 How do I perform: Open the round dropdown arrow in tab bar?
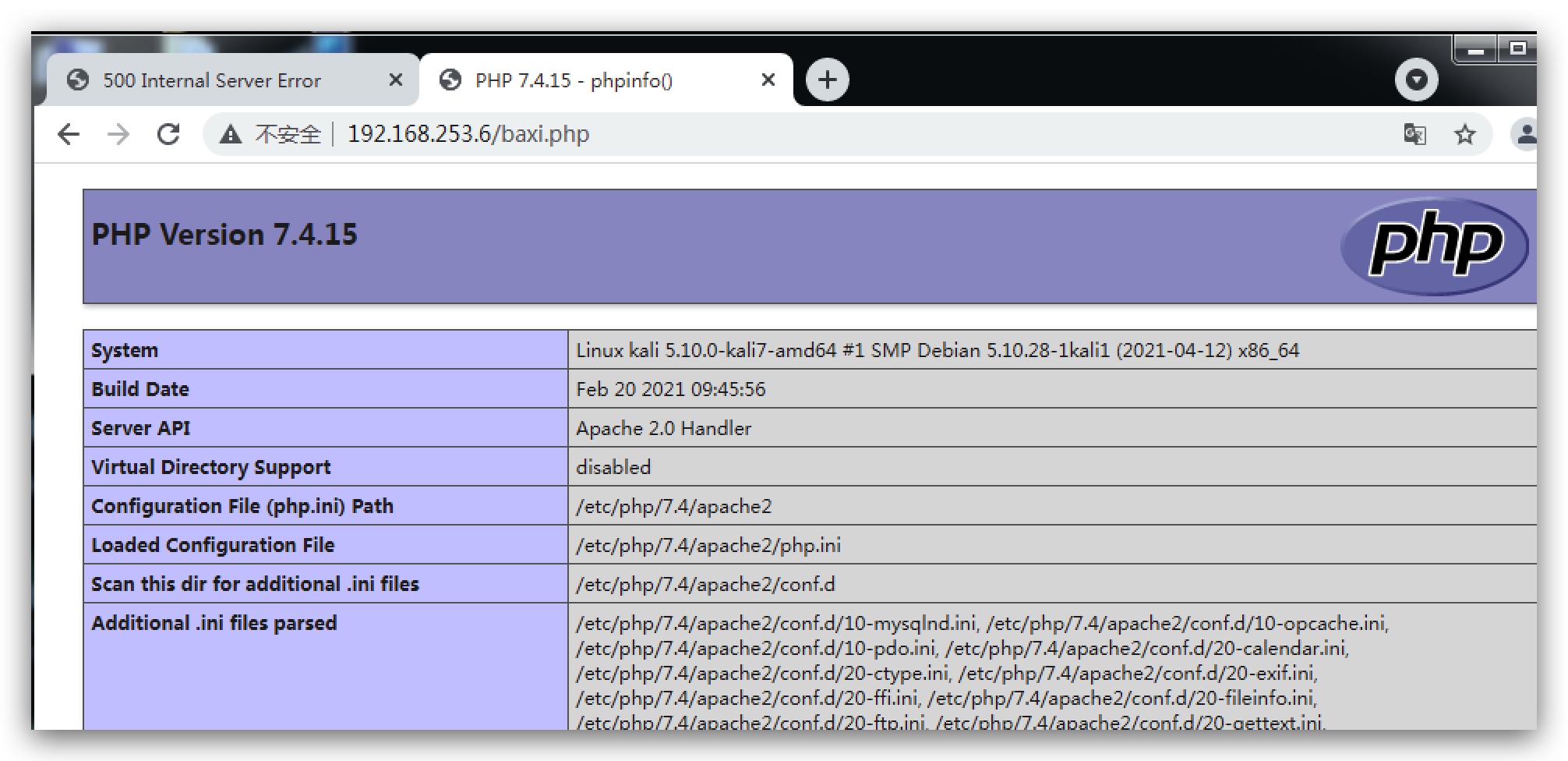coord(1416,80)
